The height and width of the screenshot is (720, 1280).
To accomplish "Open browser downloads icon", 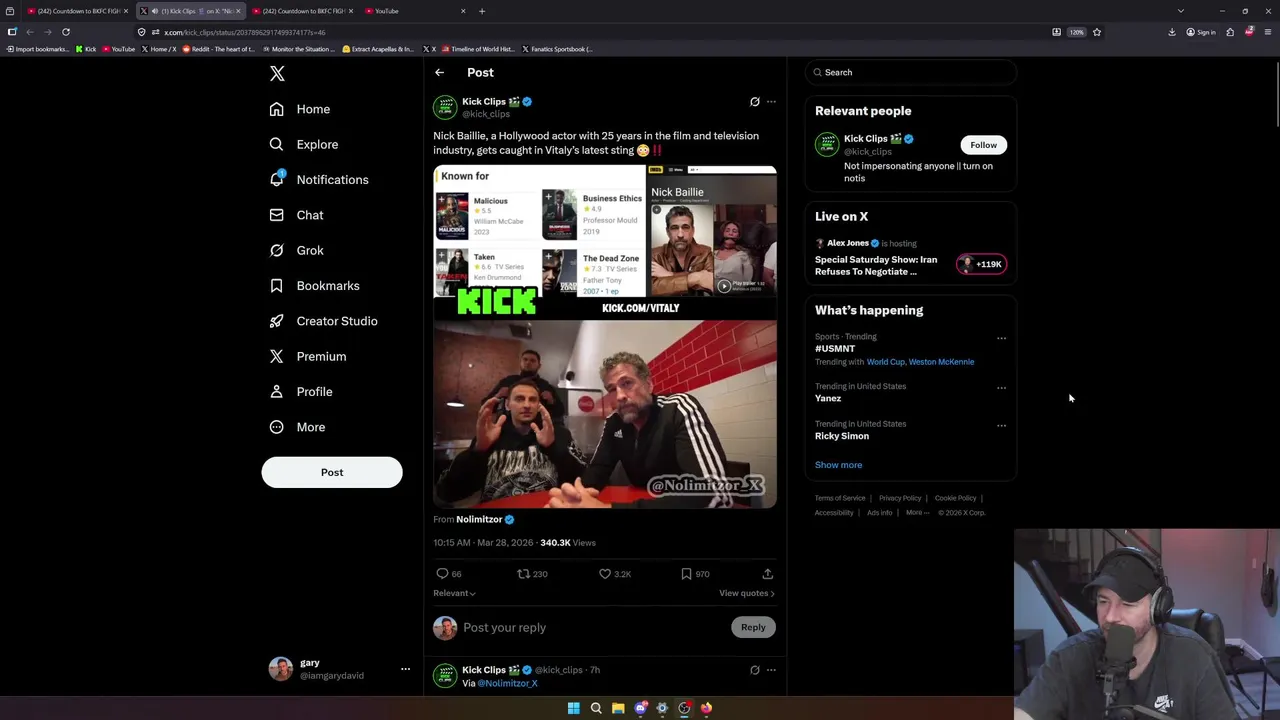I will [x=1172, y=32].
